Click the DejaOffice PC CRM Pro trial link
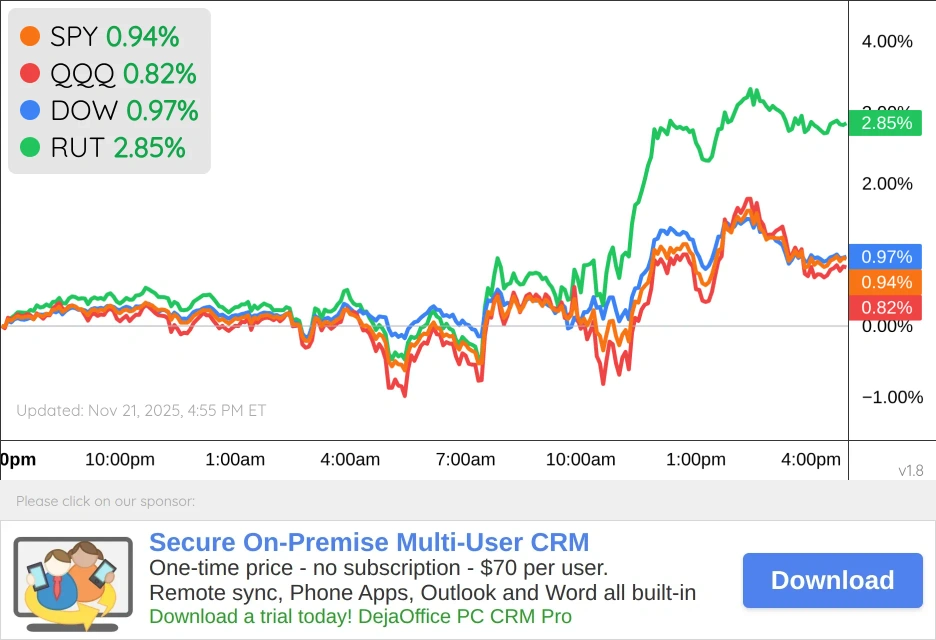This screenshot has width=936, height=640. coord(360,616)
